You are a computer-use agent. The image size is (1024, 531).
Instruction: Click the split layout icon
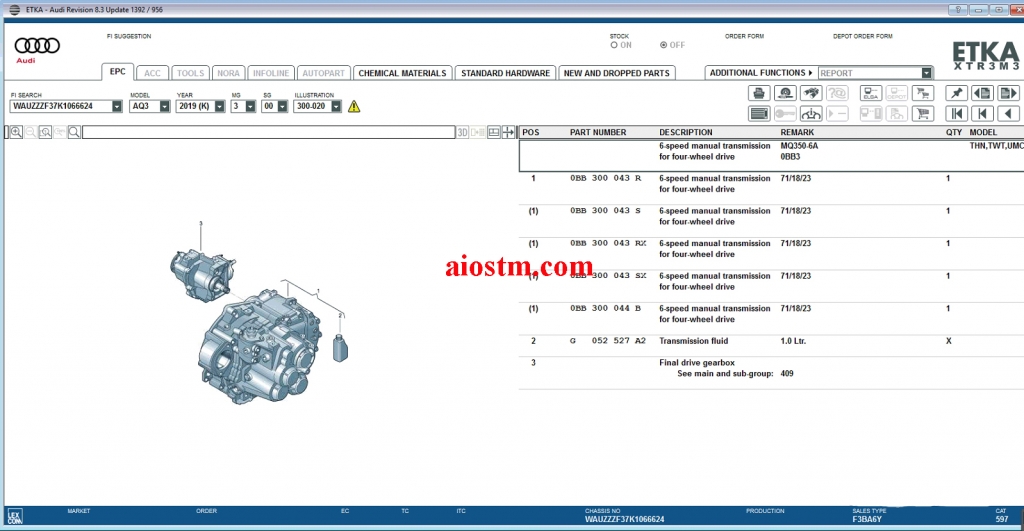[494, 132]
